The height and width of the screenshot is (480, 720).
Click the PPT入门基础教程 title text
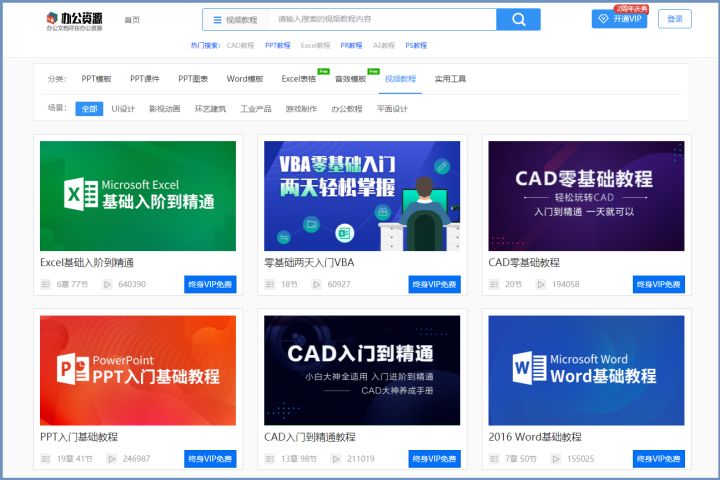pos(79,437)
